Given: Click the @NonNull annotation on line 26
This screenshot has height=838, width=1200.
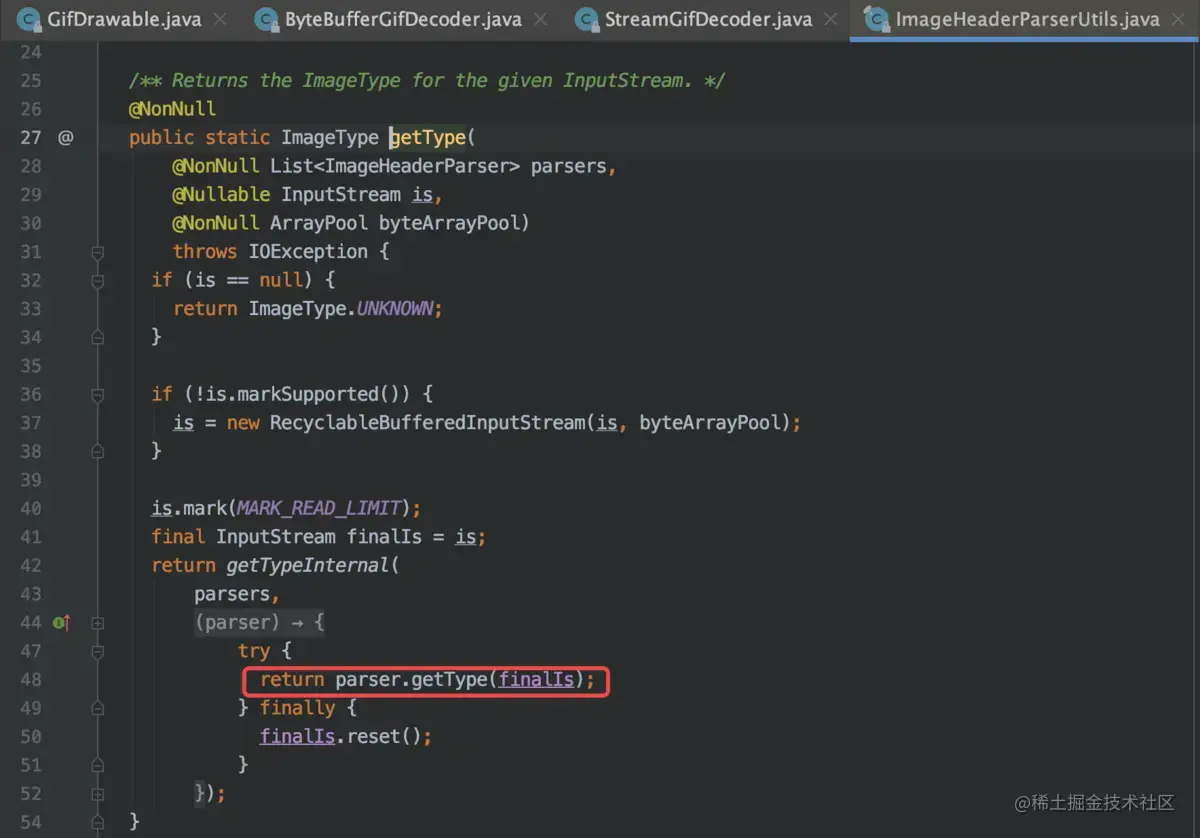Looking at the screenshot, I should pos(172,108).
